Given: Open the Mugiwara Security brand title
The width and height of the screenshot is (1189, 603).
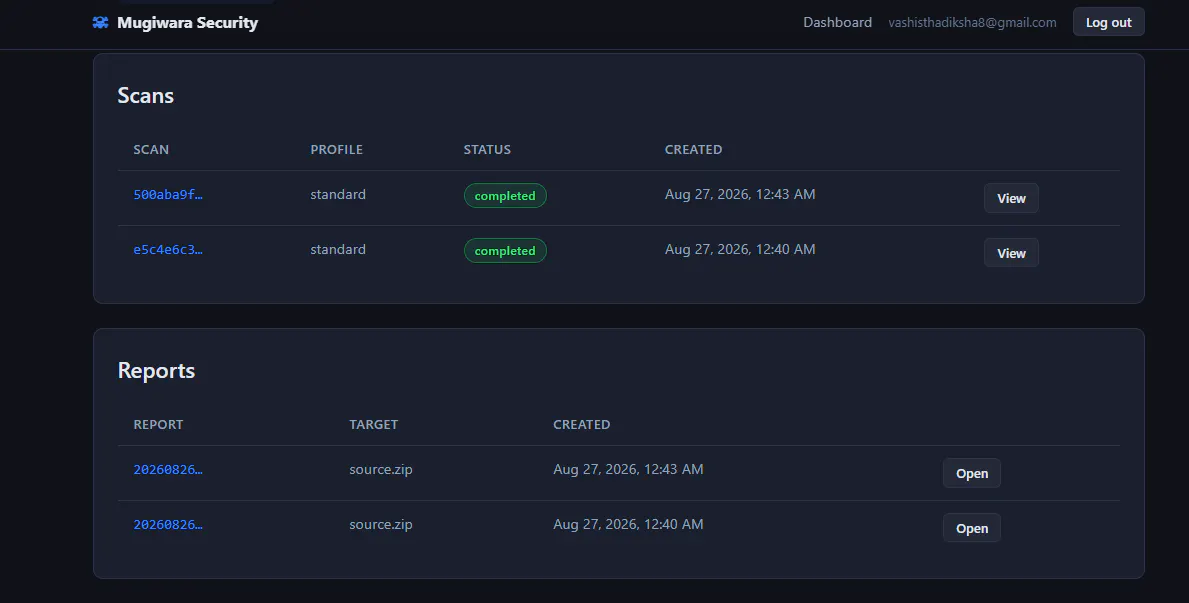Looking at the screenshot, I should pos(187,23).
